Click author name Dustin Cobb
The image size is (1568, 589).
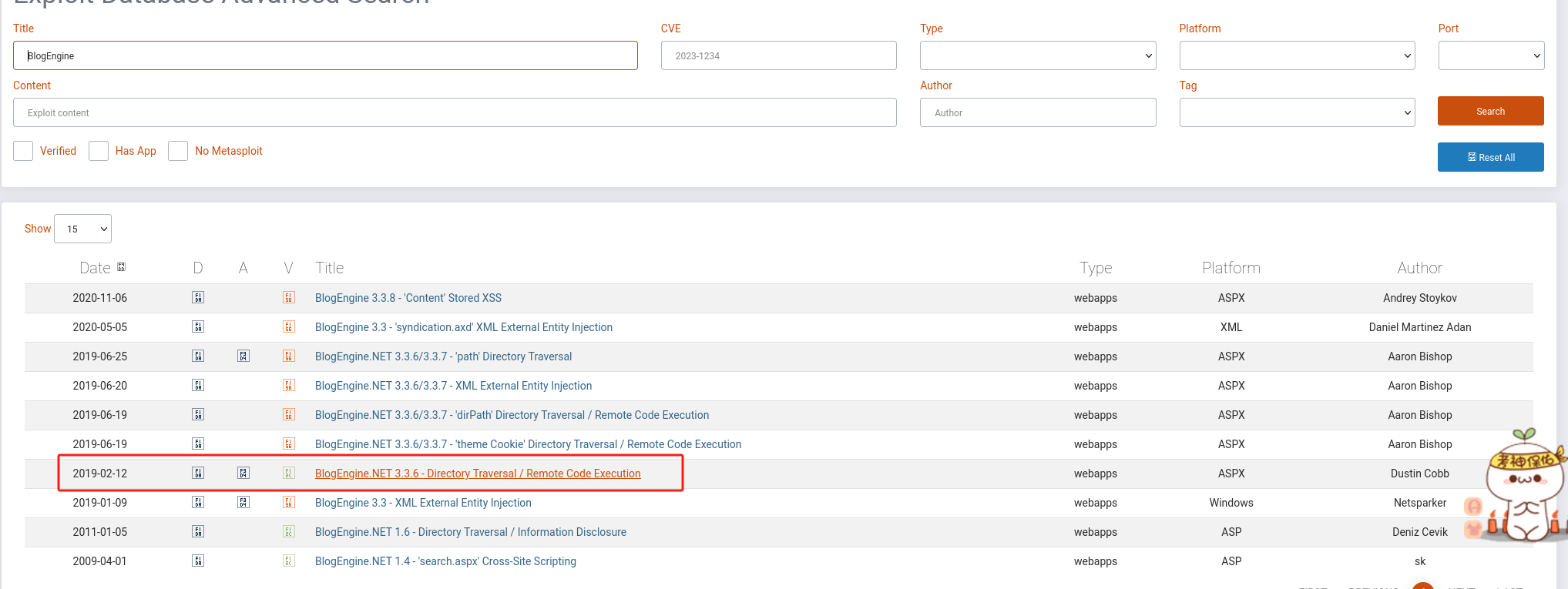(1420, 474)
